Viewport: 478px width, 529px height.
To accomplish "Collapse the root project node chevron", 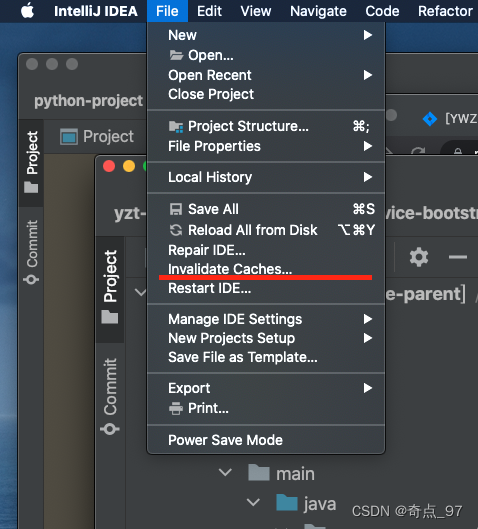I will [x=140, y=292].
